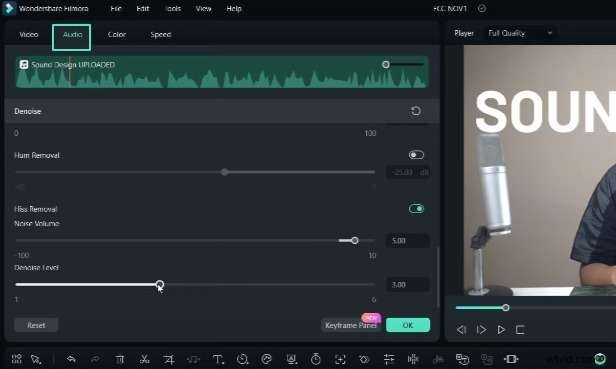Redo the last action

tap(95, 359)
